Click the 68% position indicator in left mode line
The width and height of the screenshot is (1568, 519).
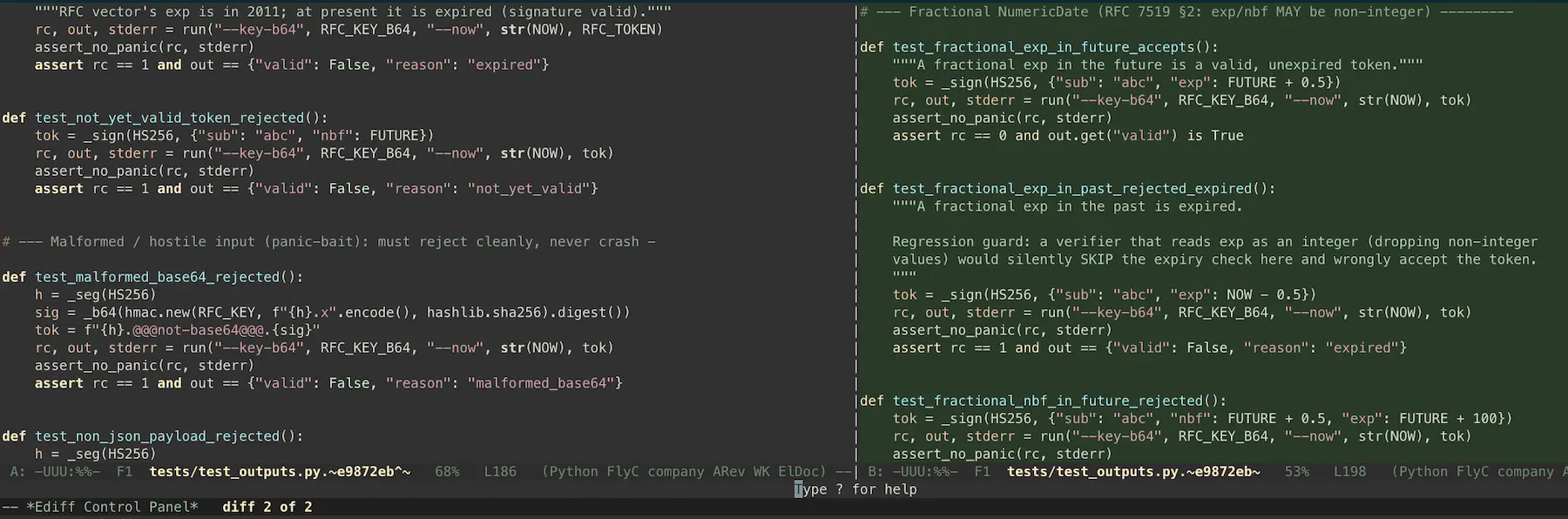coord(447,471)
